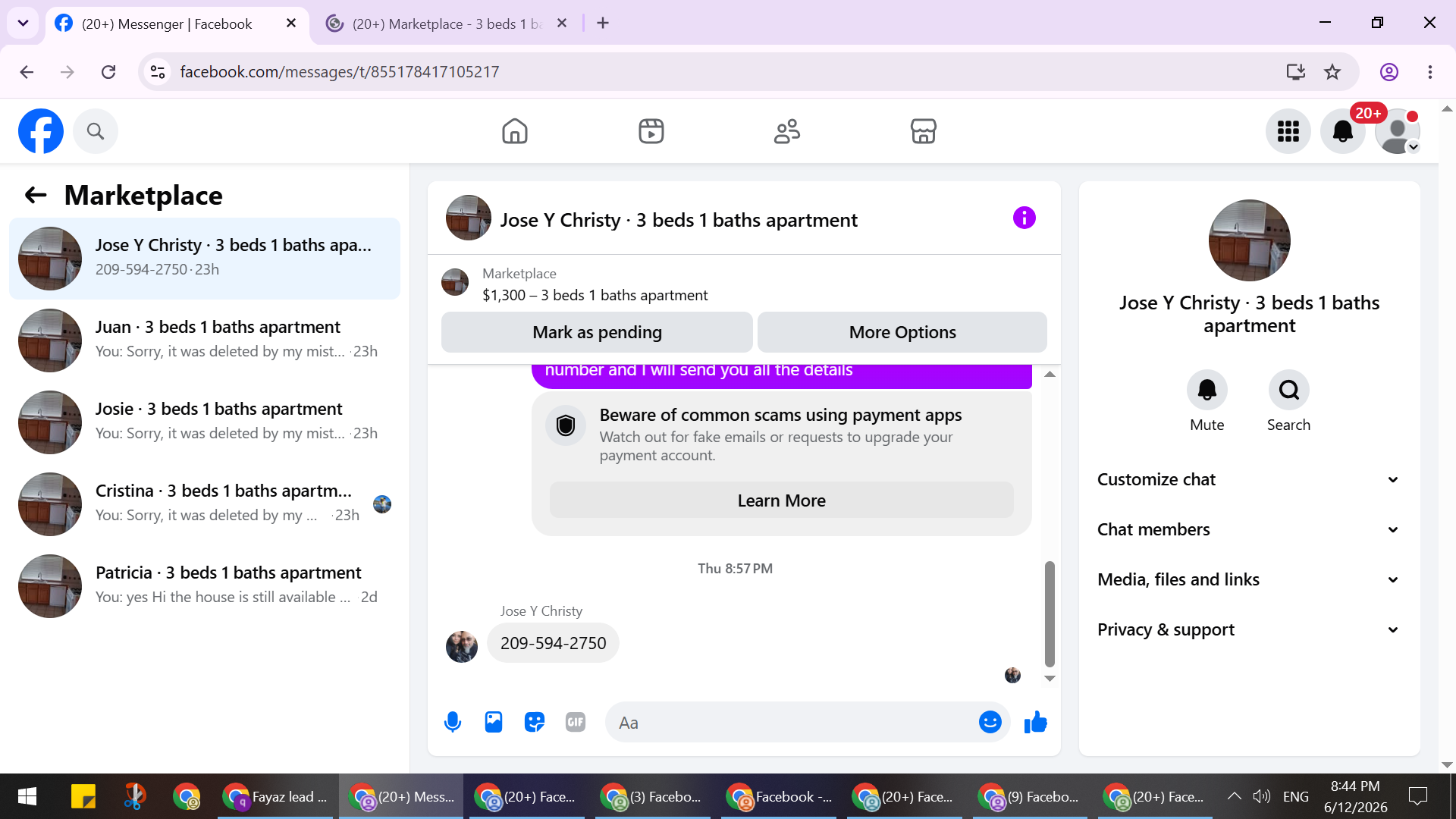
Task: Open the Windows Start menu
Action: click(x=27, y=796)
